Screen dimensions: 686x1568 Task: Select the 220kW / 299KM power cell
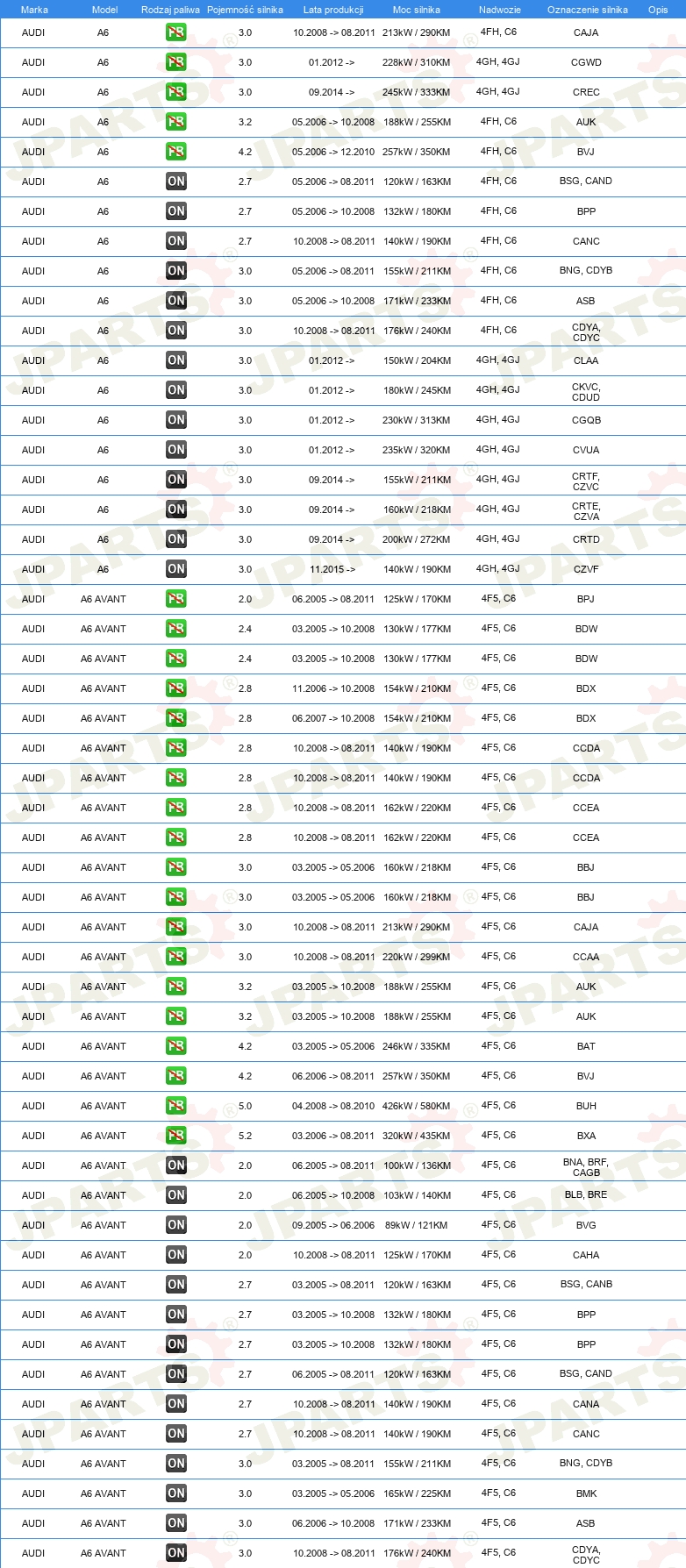tap(417, 957)
